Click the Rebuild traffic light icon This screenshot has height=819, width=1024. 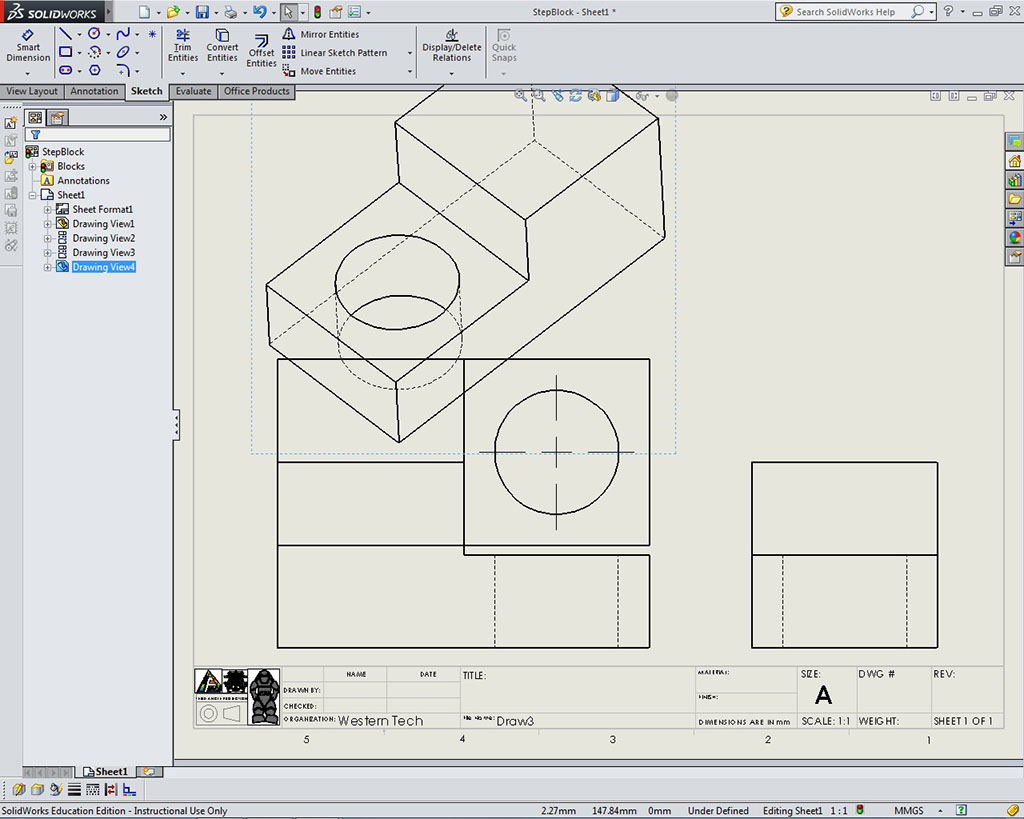click(317, 12)
